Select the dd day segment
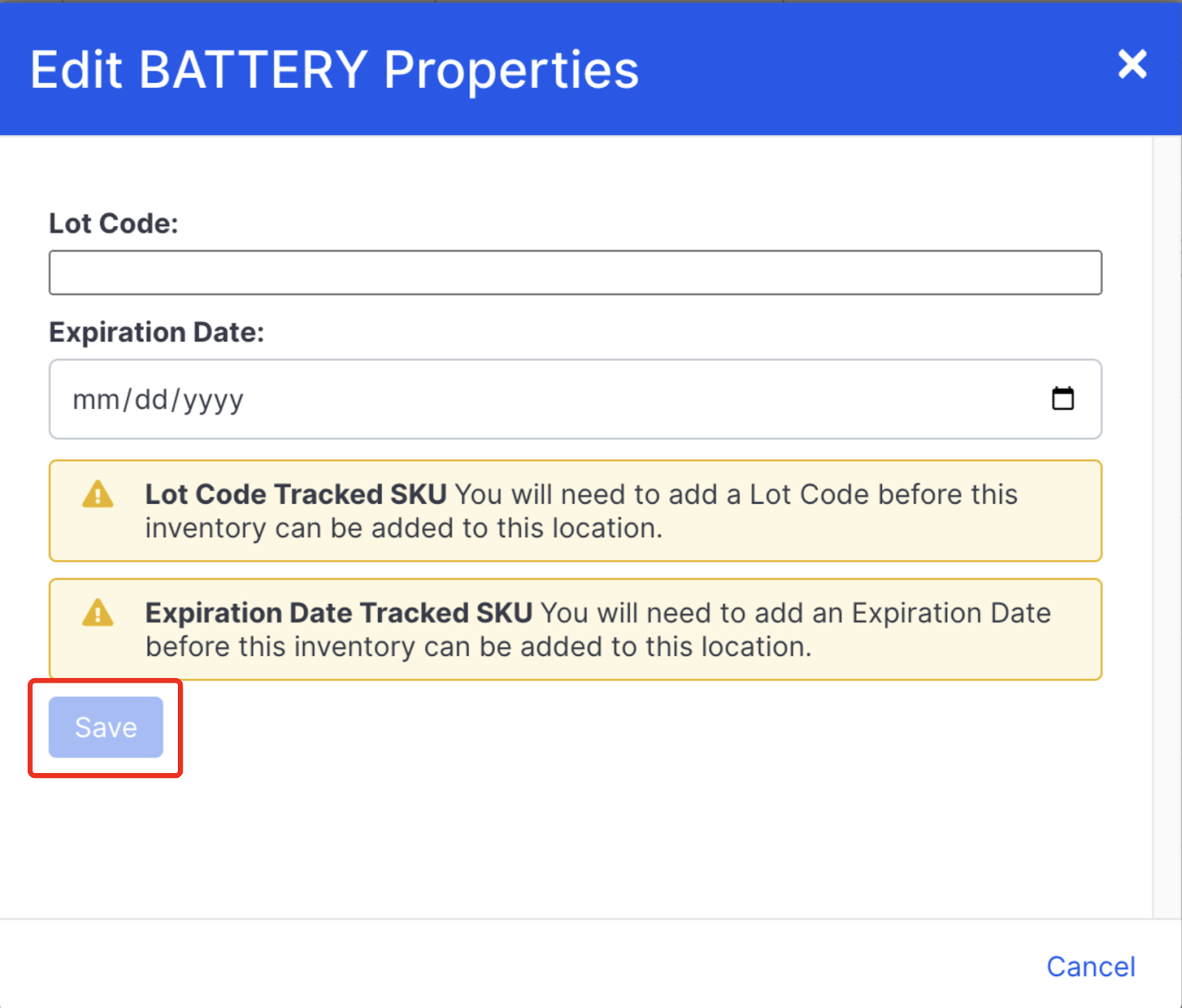The height and width of the screenshot is (1008, 1182). point(151,400)
